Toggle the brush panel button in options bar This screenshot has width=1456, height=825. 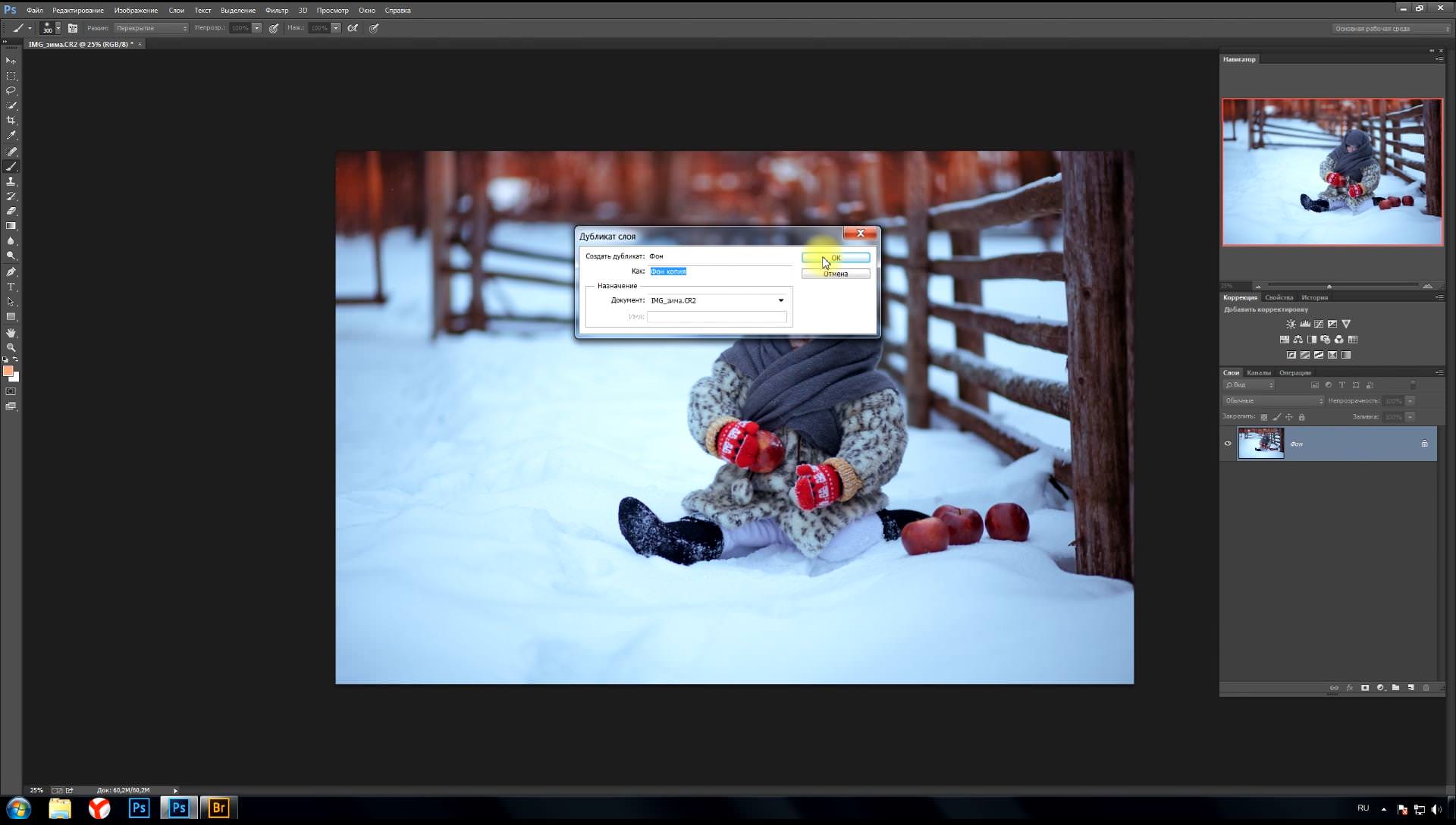click(x=73, y=28)
